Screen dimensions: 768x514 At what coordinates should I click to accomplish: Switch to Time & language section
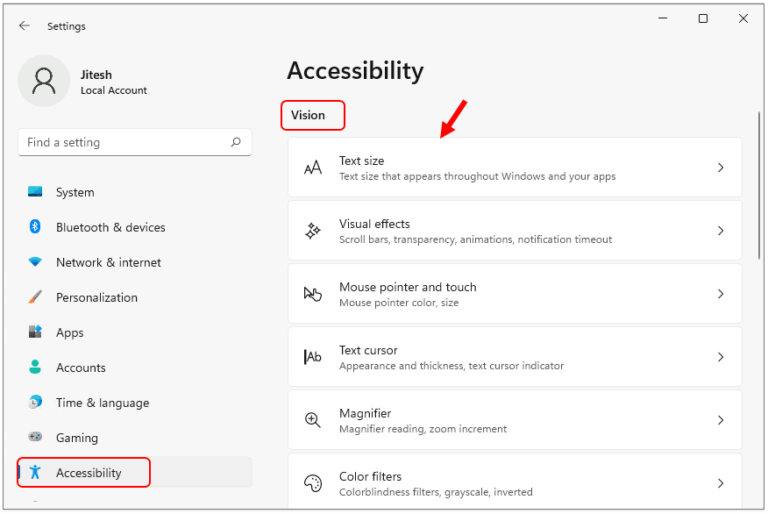point(102,403)
